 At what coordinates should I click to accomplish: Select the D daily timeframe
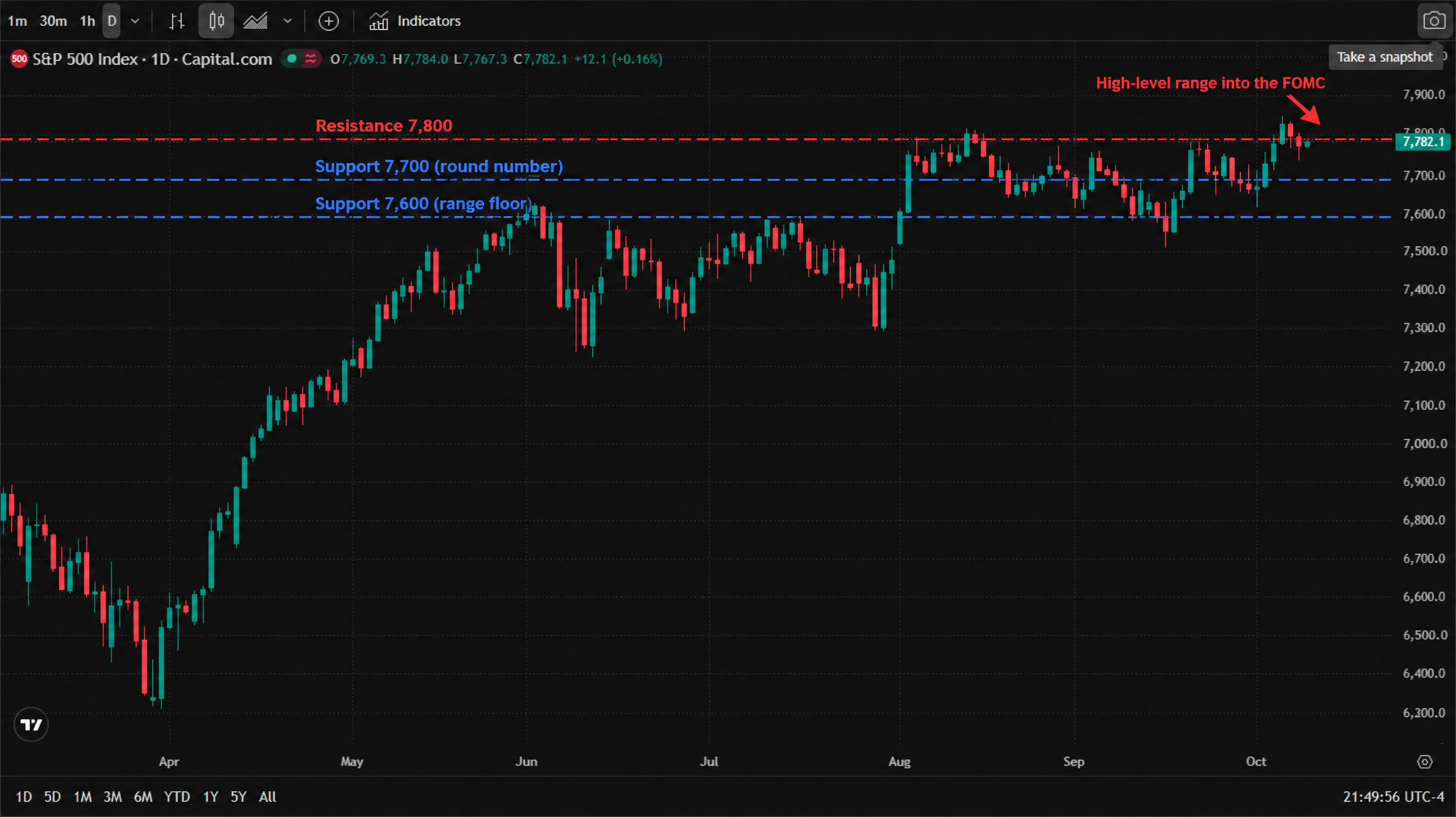pyautogui.click(x=112, y=21)
